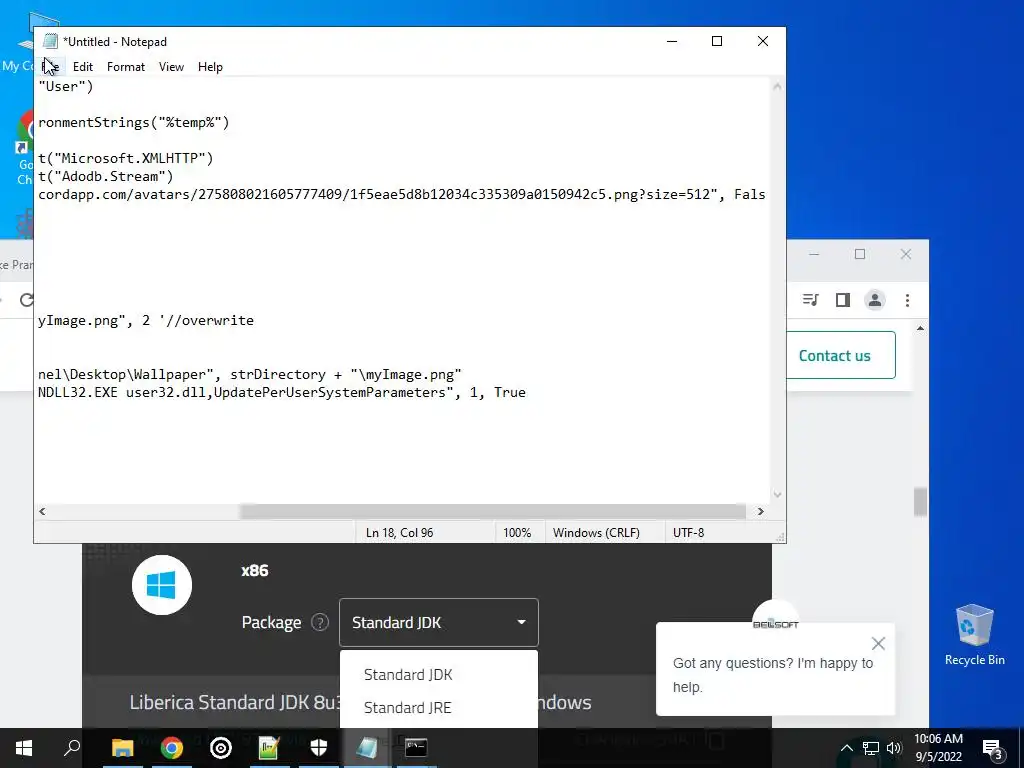Click the "Microsoft.XMLHTTP" line in Notepad
The width and height of the screenshot is (1024, 768).
125,158
